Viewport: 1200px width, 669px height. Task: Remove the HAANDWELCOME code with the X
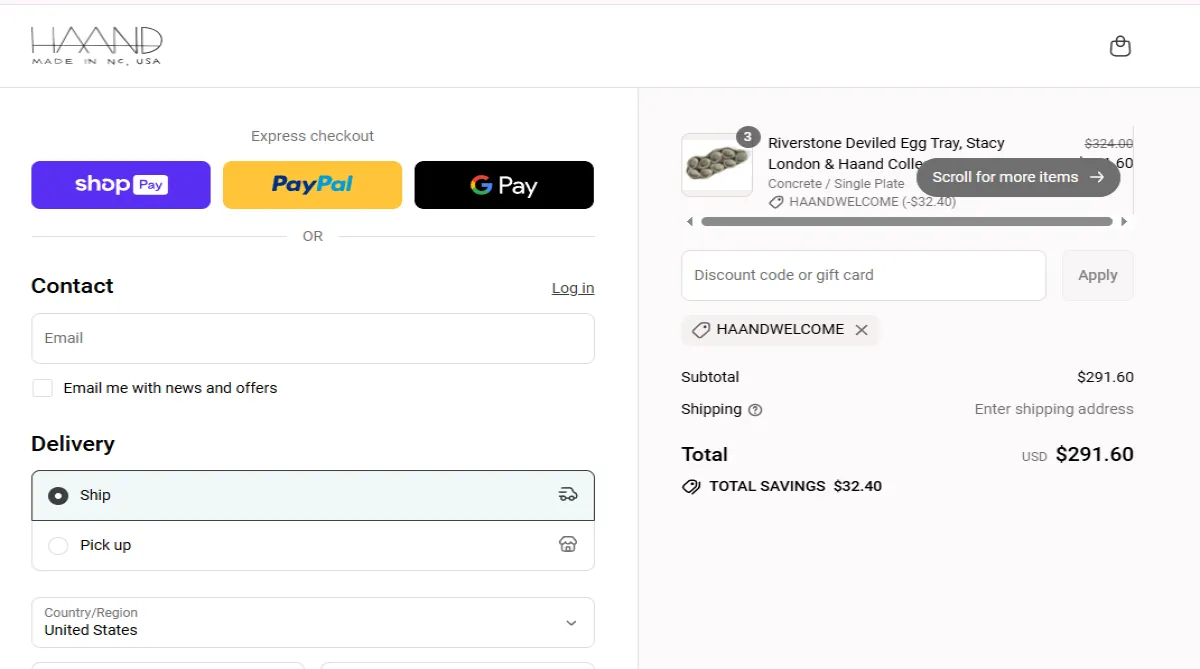(x=861, y=329)
